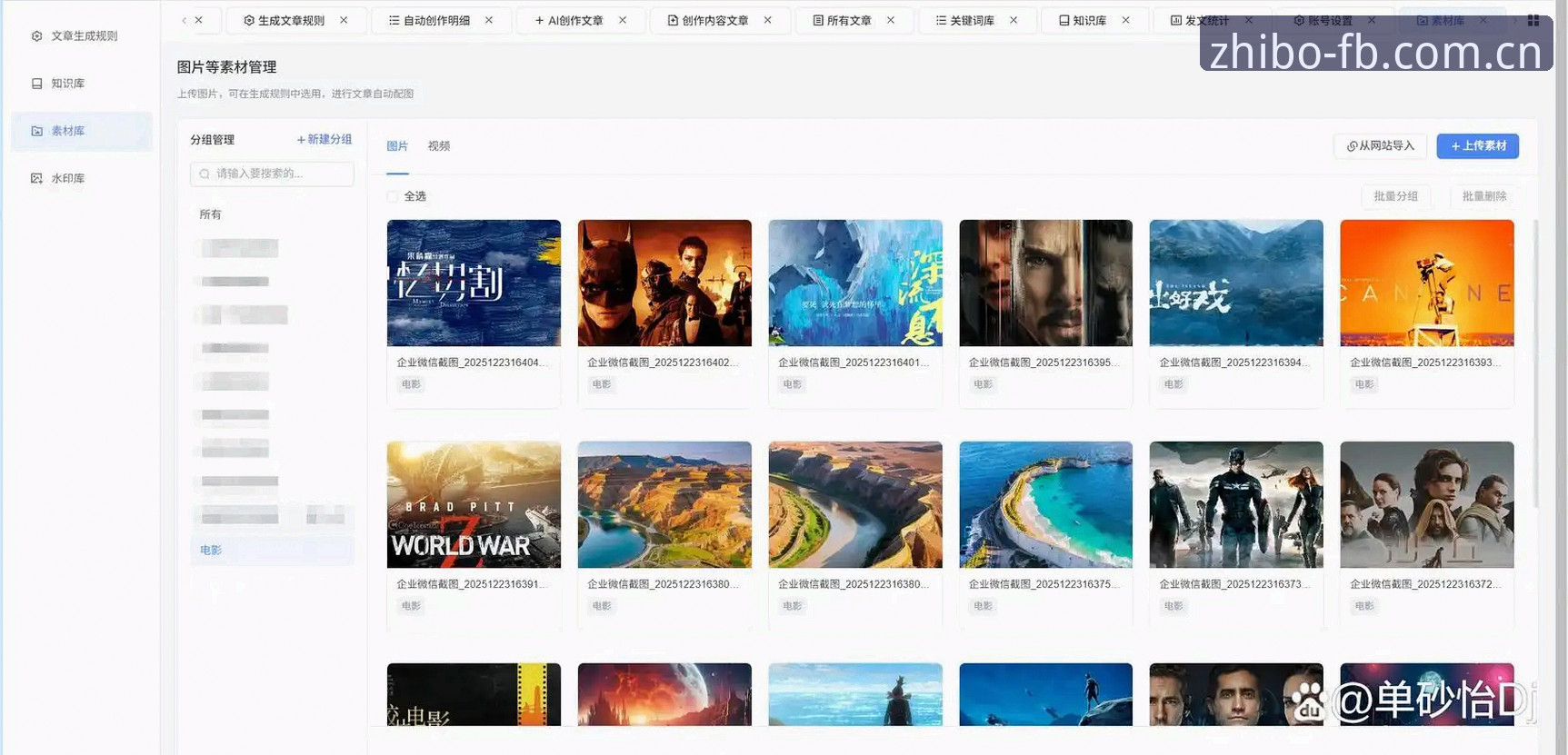Click 新建分组 to add a group

click(325, 140)
